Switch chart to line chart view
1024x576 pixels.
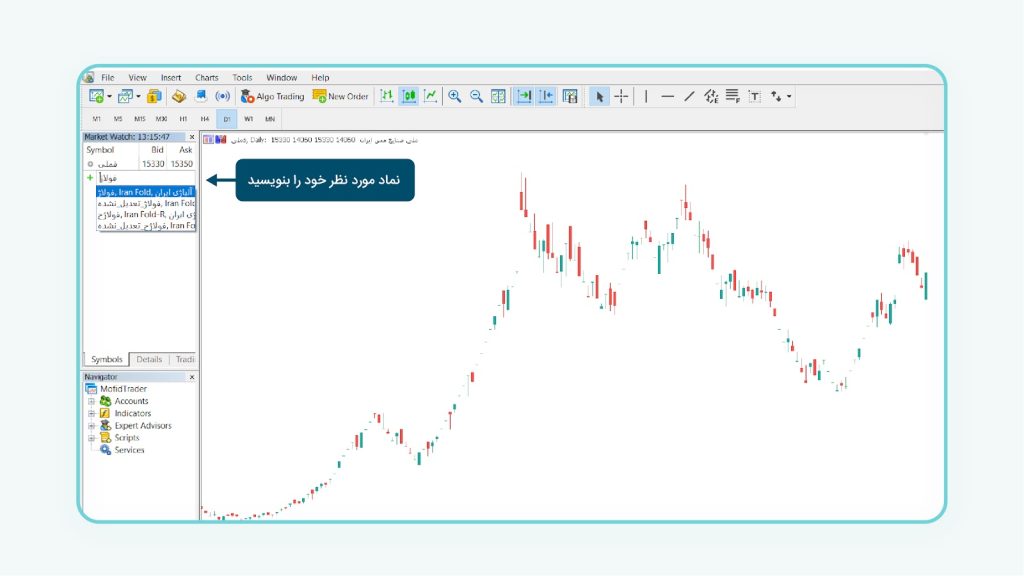pos(431,96)
